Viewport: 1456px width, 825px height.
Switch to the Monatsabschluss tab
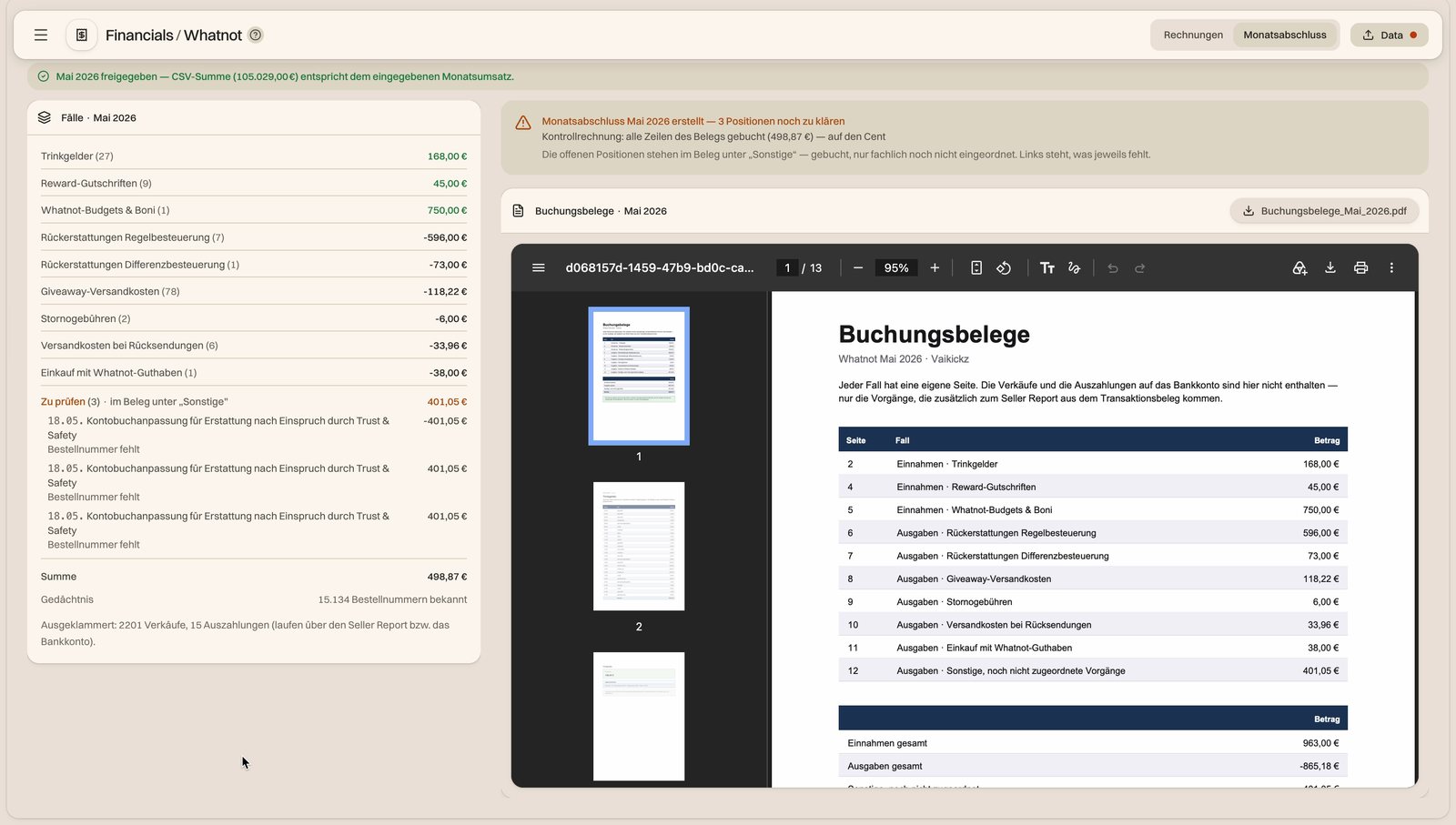click(x=1285, y=35)
